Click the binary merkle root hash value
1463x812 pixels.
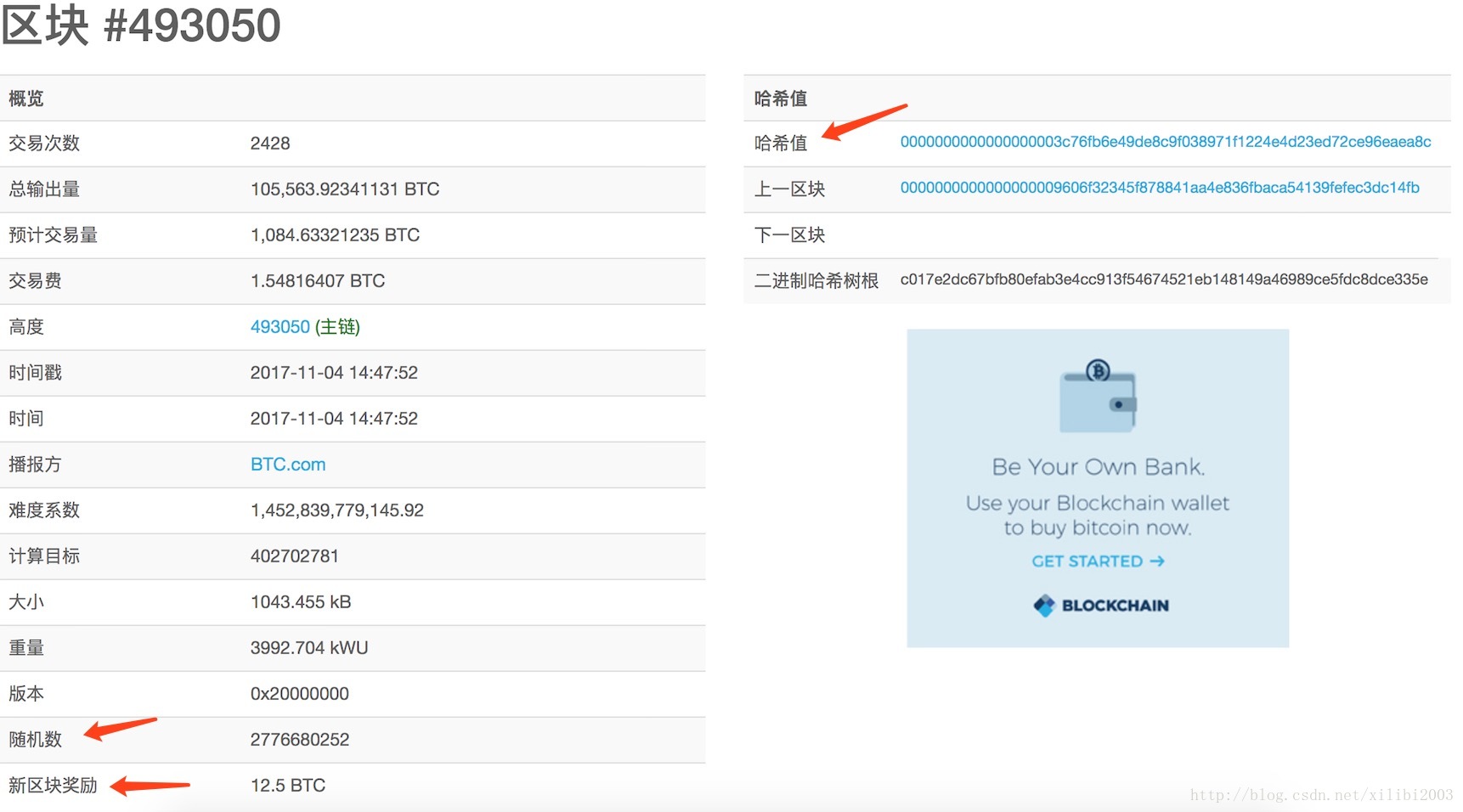coord(1164,279)
